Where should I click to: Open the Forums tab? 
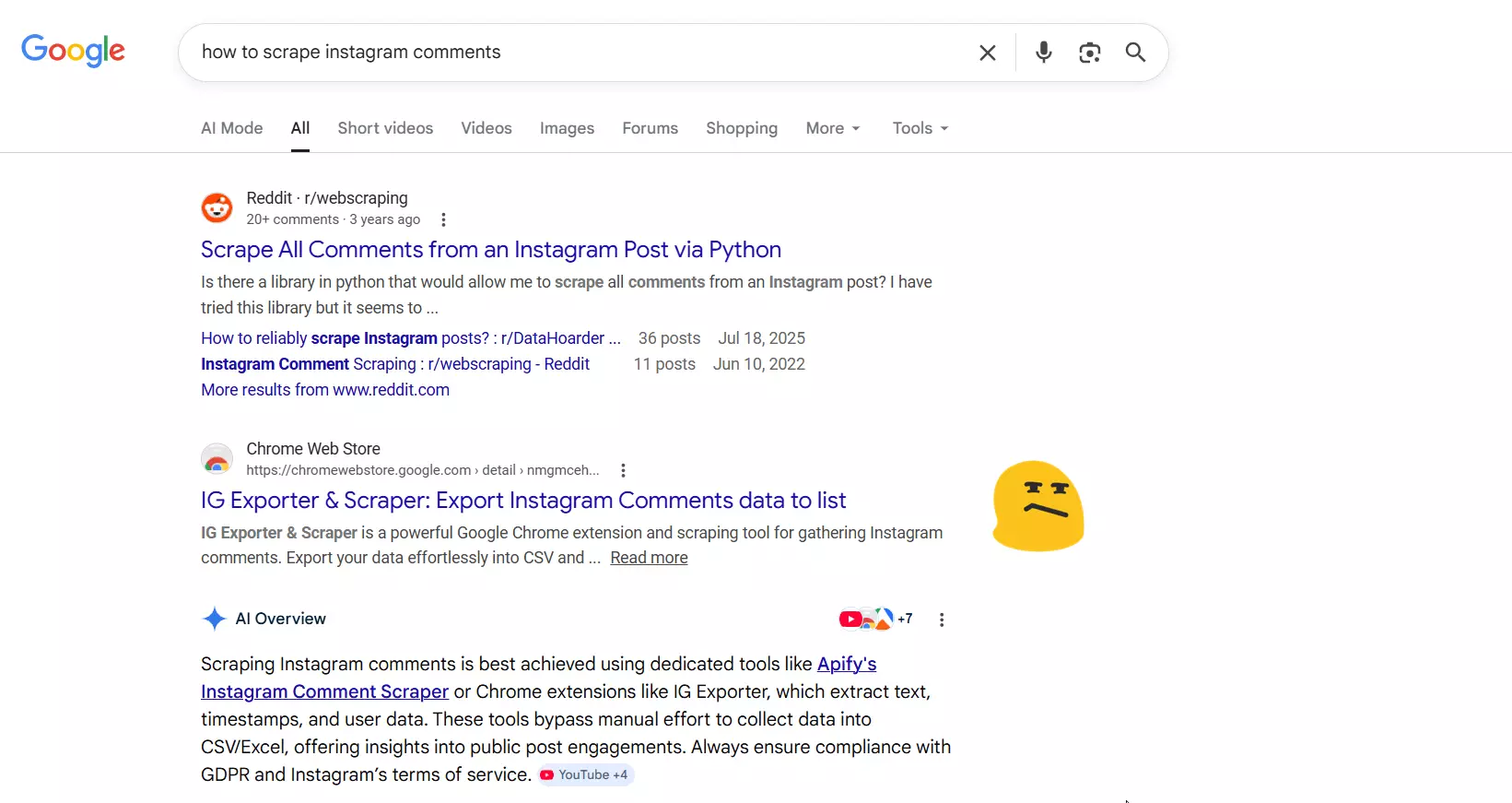[x=650, y=128]
